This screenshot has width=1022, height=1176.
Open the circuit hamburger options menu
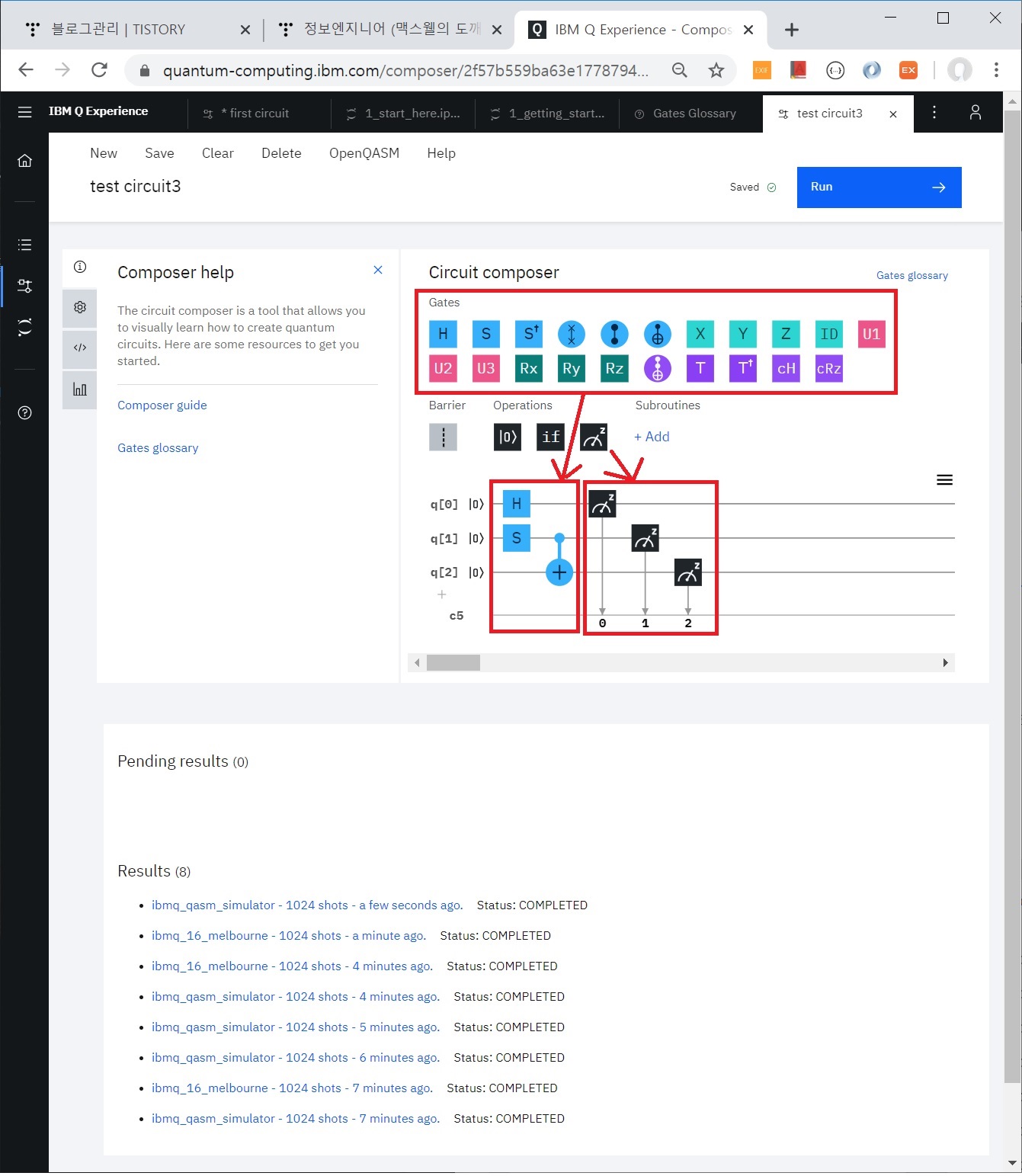click(944, 479)
